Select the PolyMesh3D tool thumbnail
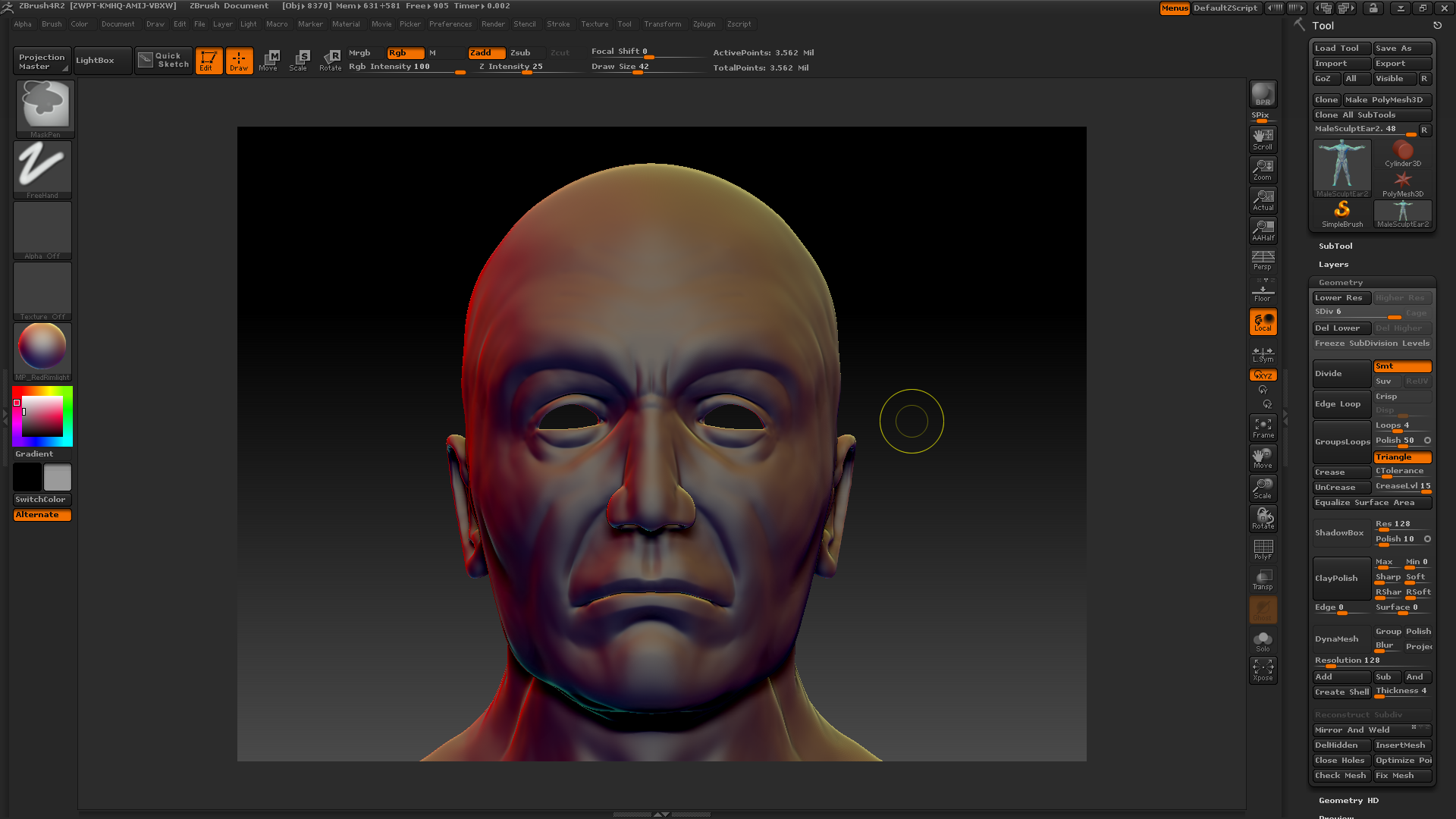Viewport: 1456px width, 819px height. click(x=1403, y=184)
